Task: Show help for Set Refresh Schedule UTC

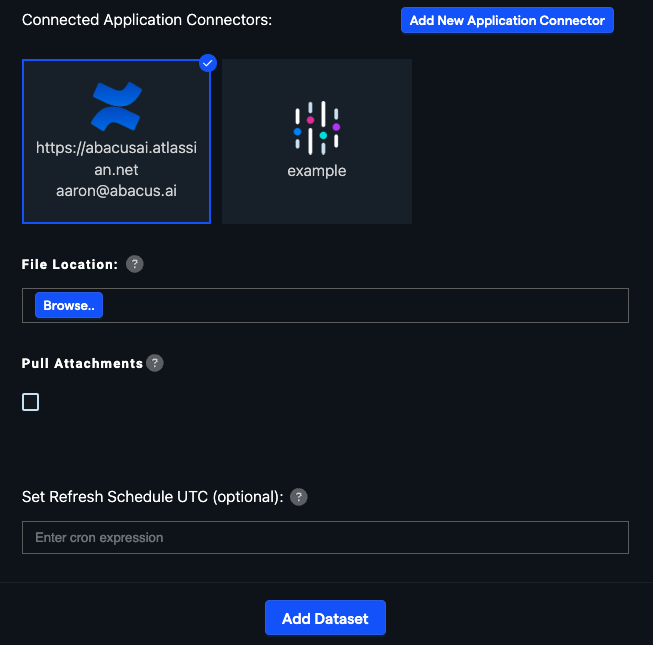Action: 299,497
